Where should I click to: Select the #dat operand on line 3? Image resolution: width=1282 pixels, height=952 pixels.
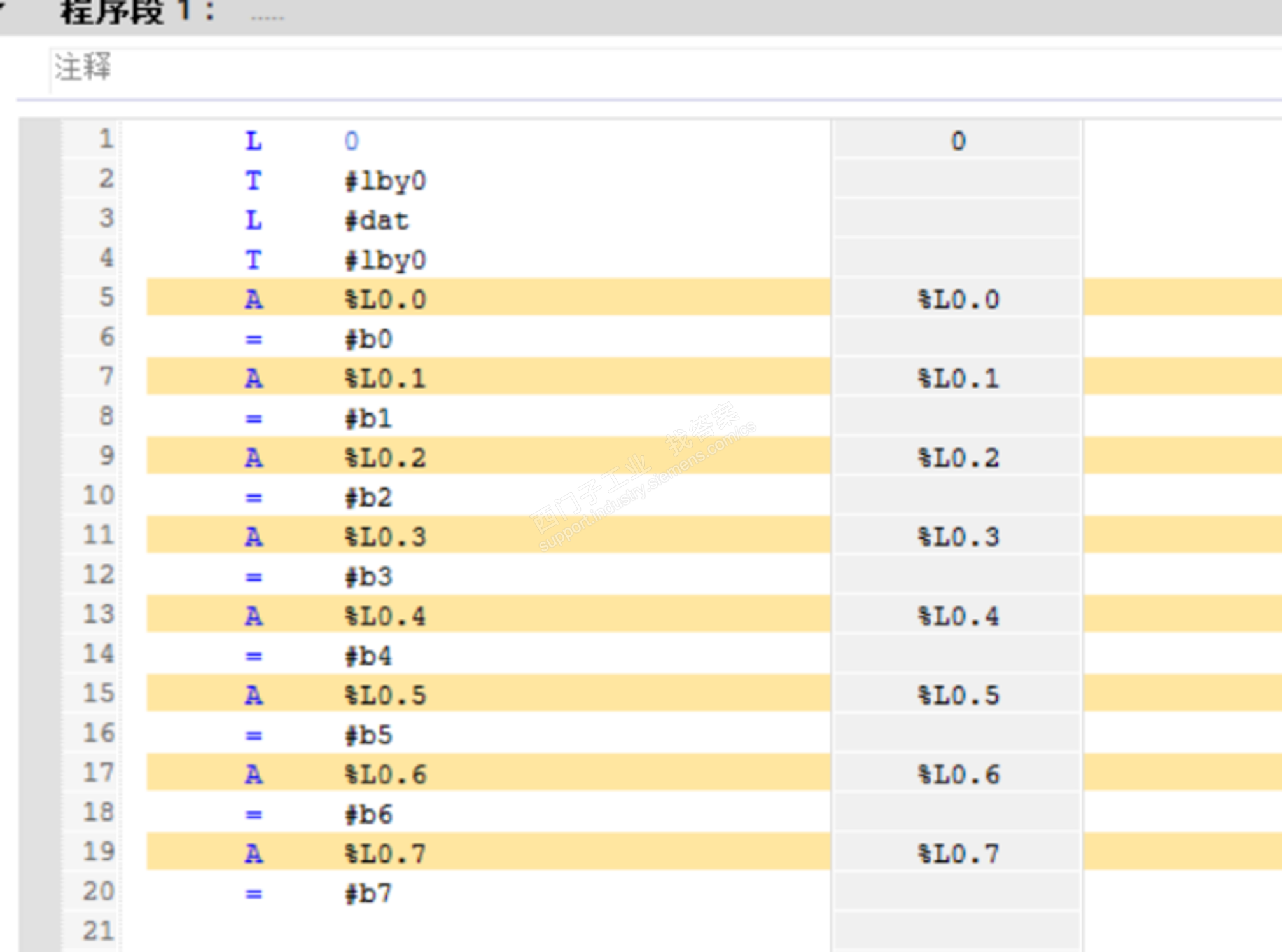click(x=377, y=221)
